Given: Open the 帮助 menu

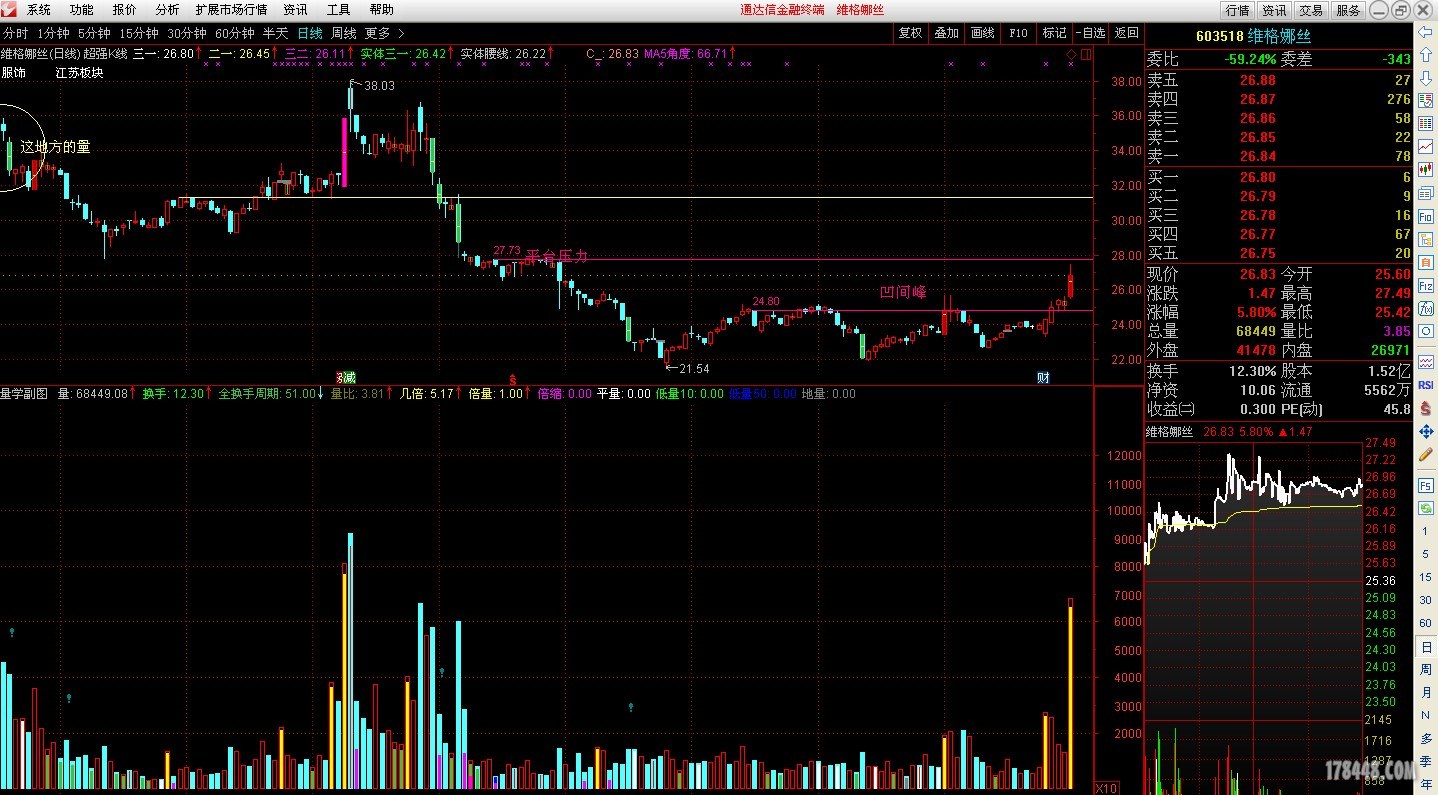Looking at the screenshot, I should (x=381, y=10).
